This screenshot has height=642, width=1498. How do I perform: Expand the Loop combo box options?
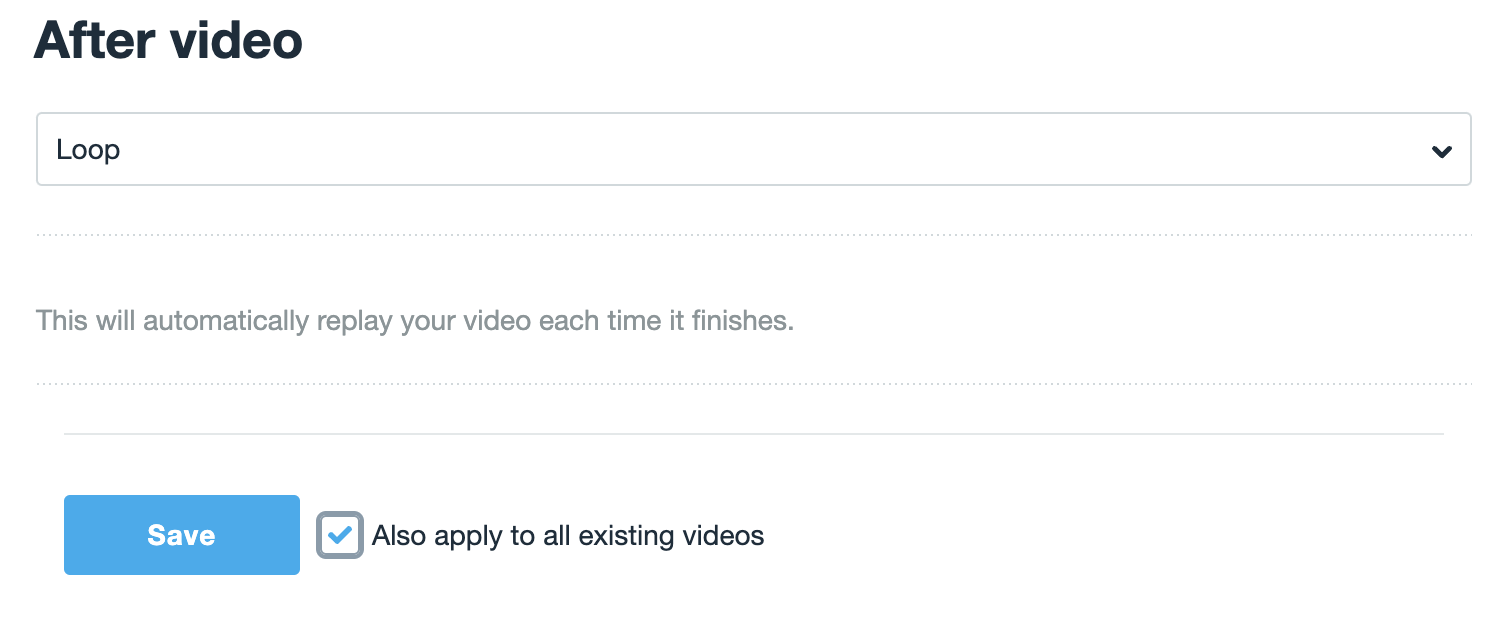point(1441,151)
